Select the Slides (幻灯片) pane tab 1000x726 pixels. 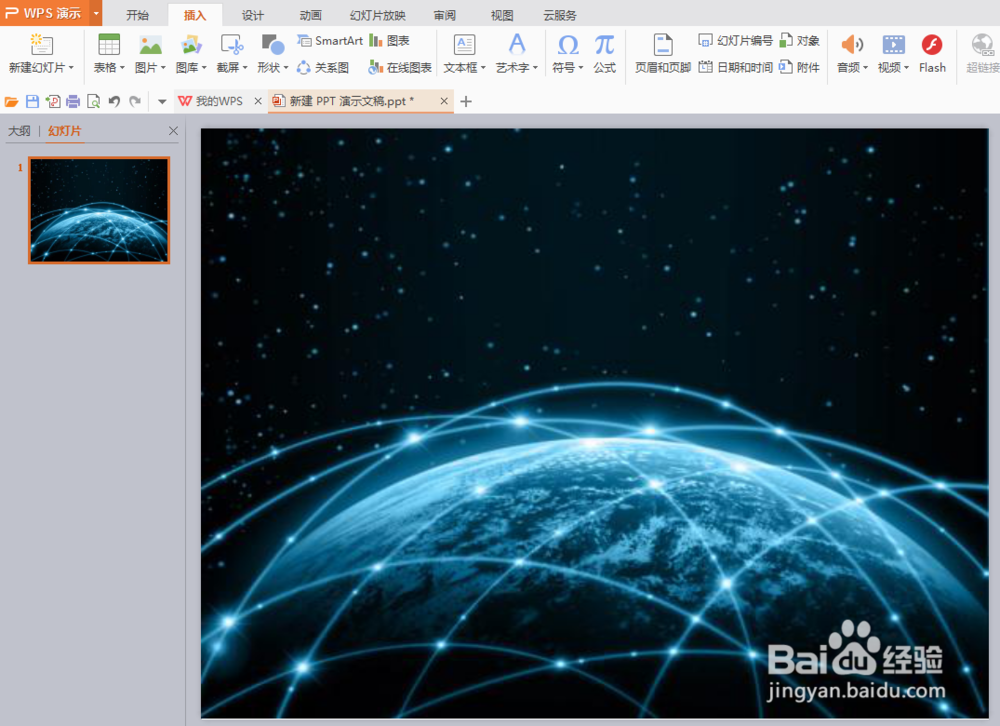coord(64,131)
